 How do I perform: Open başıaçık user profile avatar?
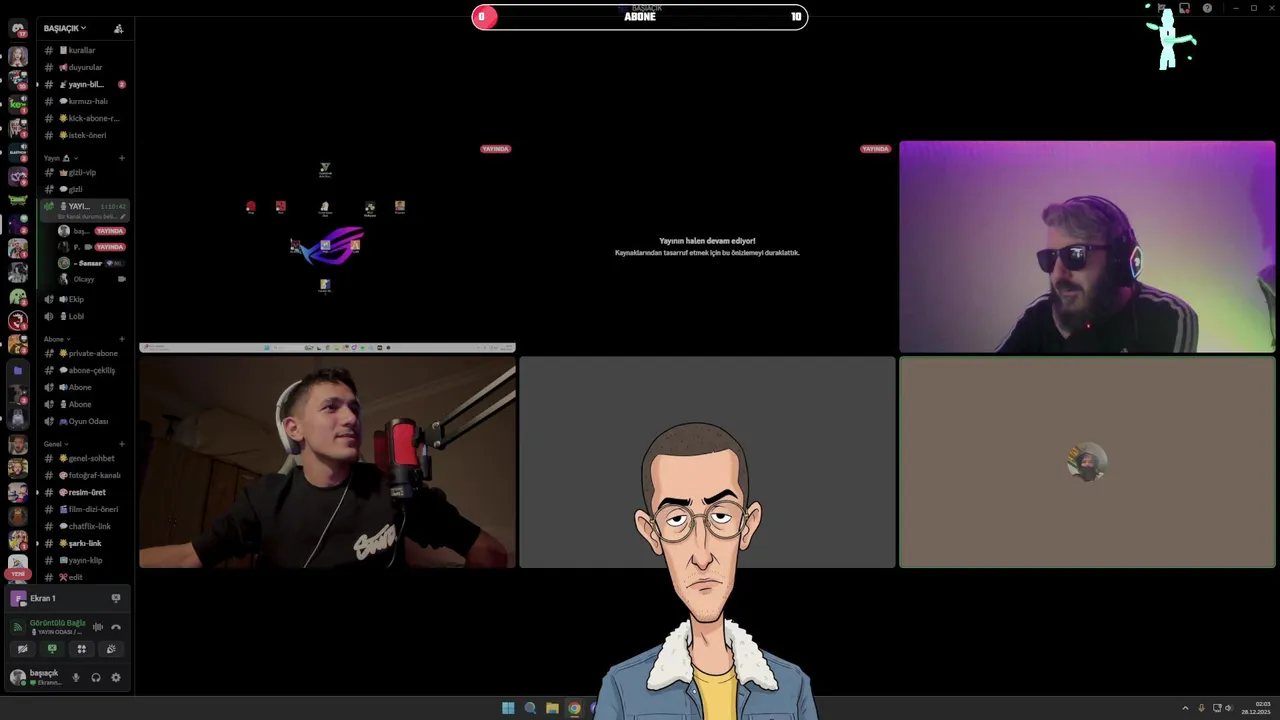tap(17, 677)
